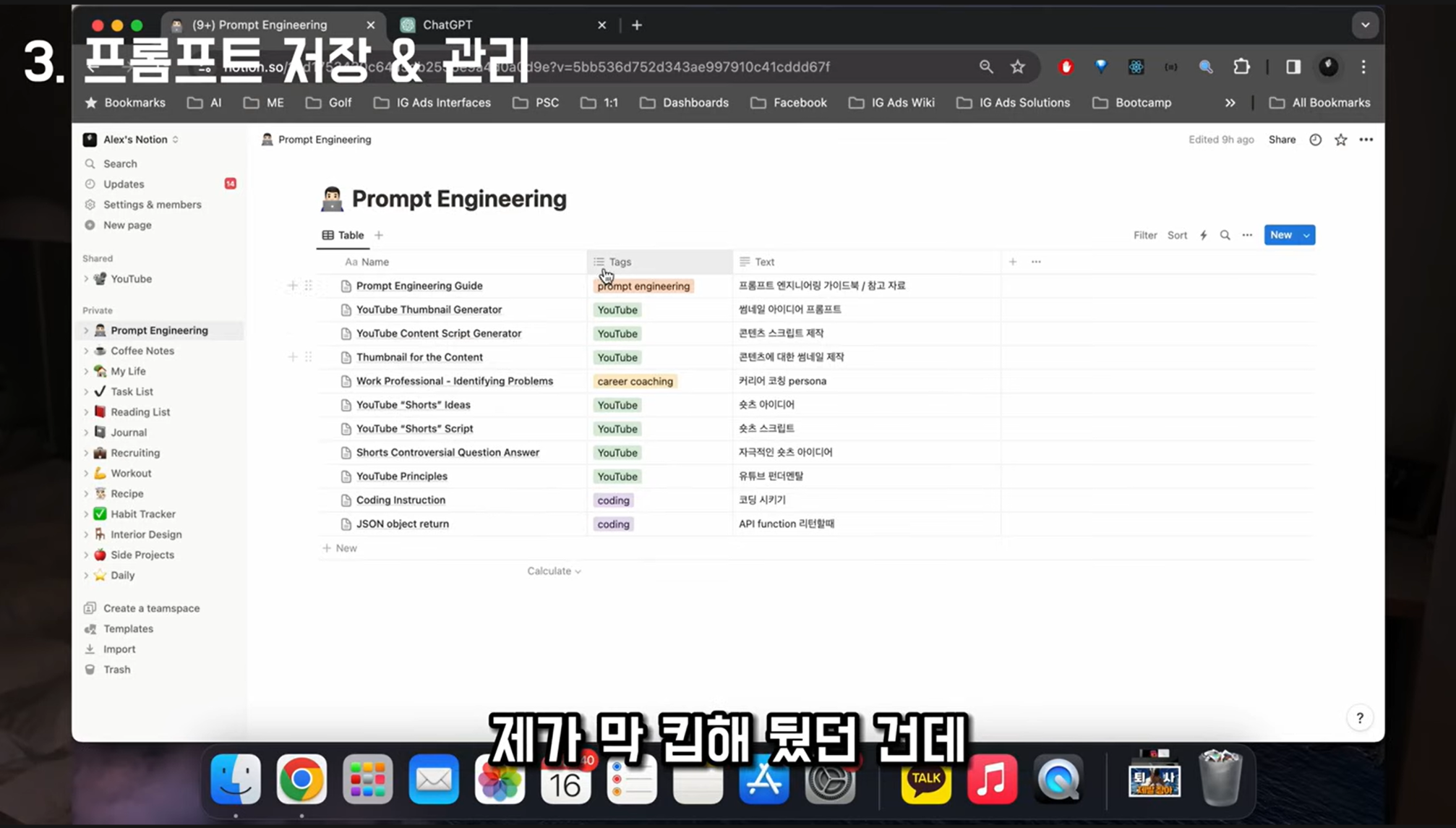Open the Sort option

(x=1177, y=235)
